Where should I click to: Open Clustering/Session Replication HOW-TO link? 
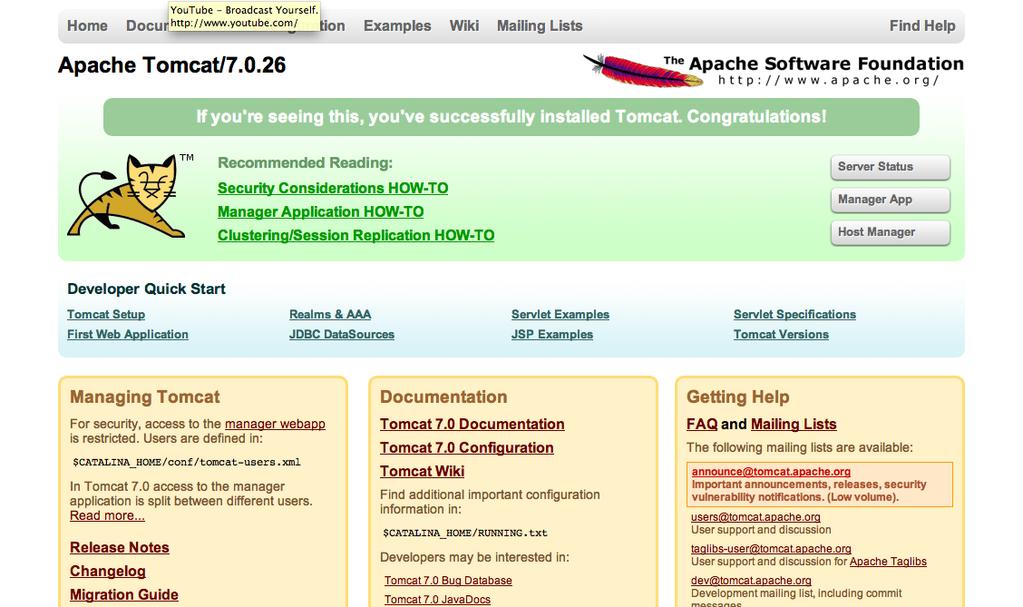(356, 236)
